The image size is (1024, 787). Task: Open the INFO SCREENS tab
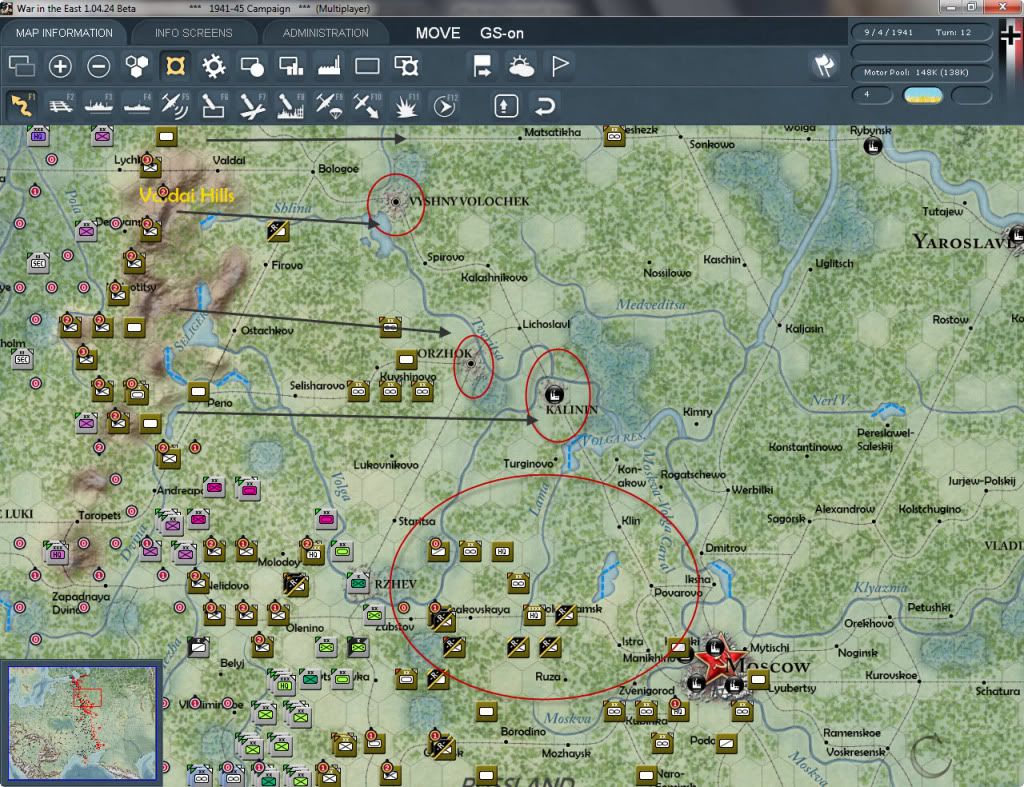pyautogui.click(x=193, y=33)
